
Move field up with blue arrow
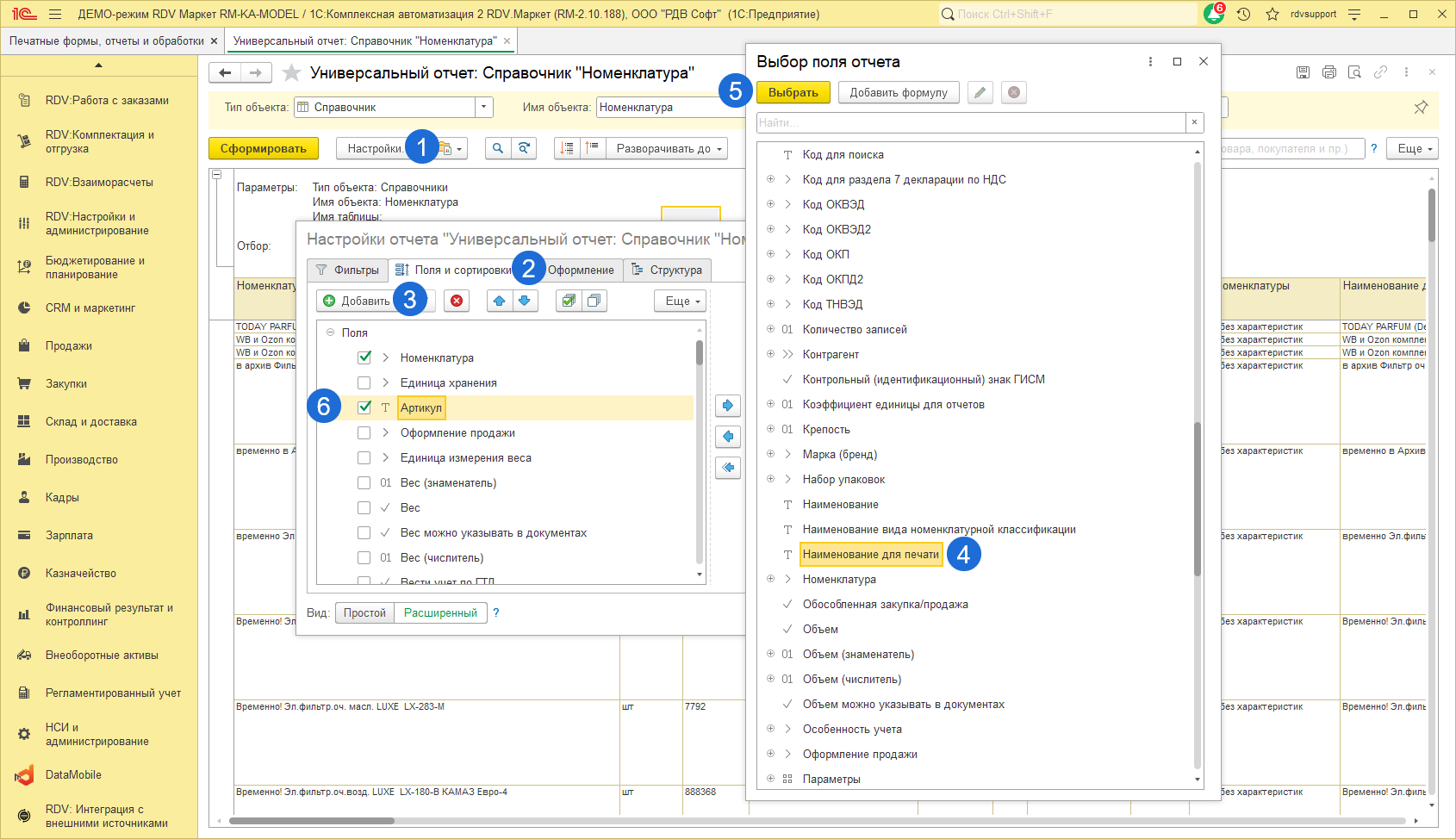499,301
